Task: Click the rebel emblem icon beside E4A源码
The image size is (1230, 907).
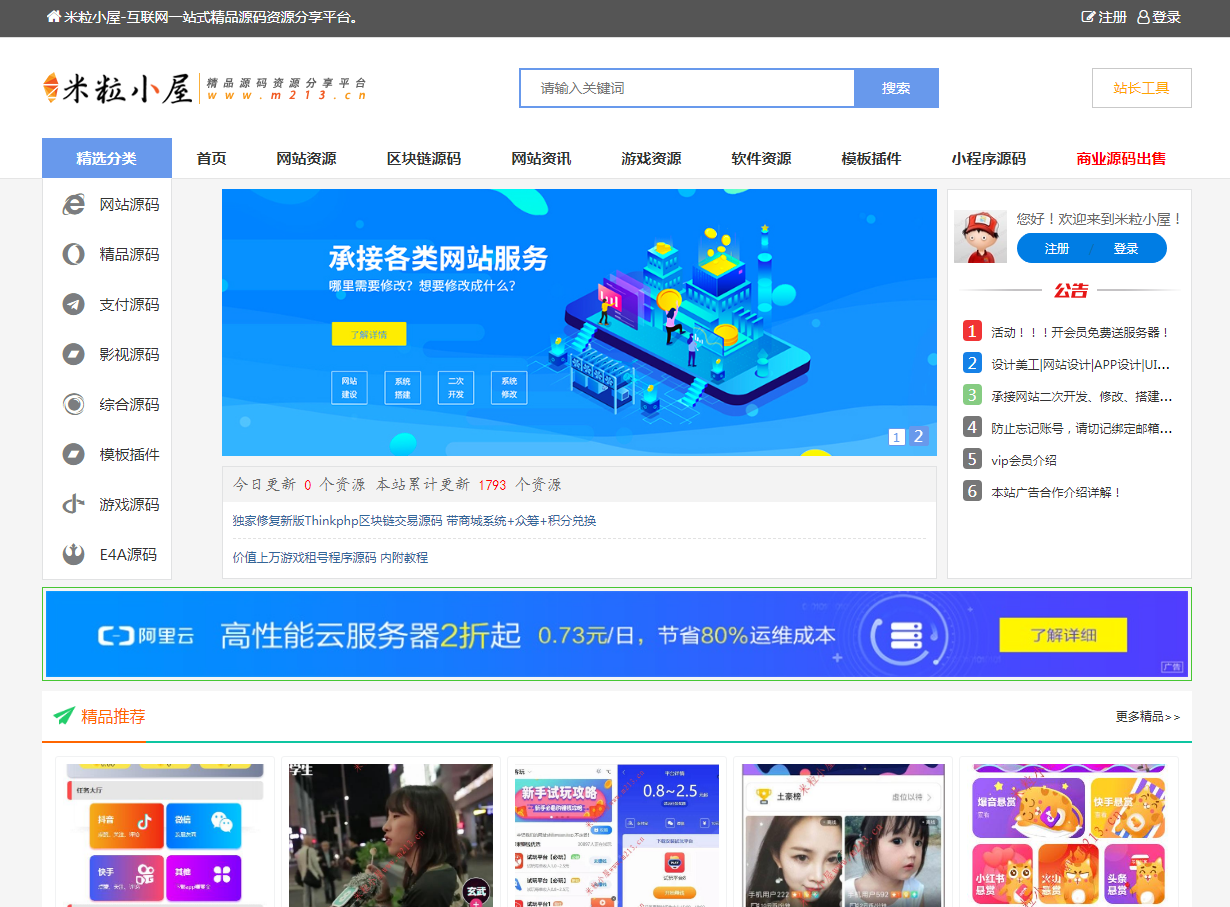Action: [x=73, y=555]
